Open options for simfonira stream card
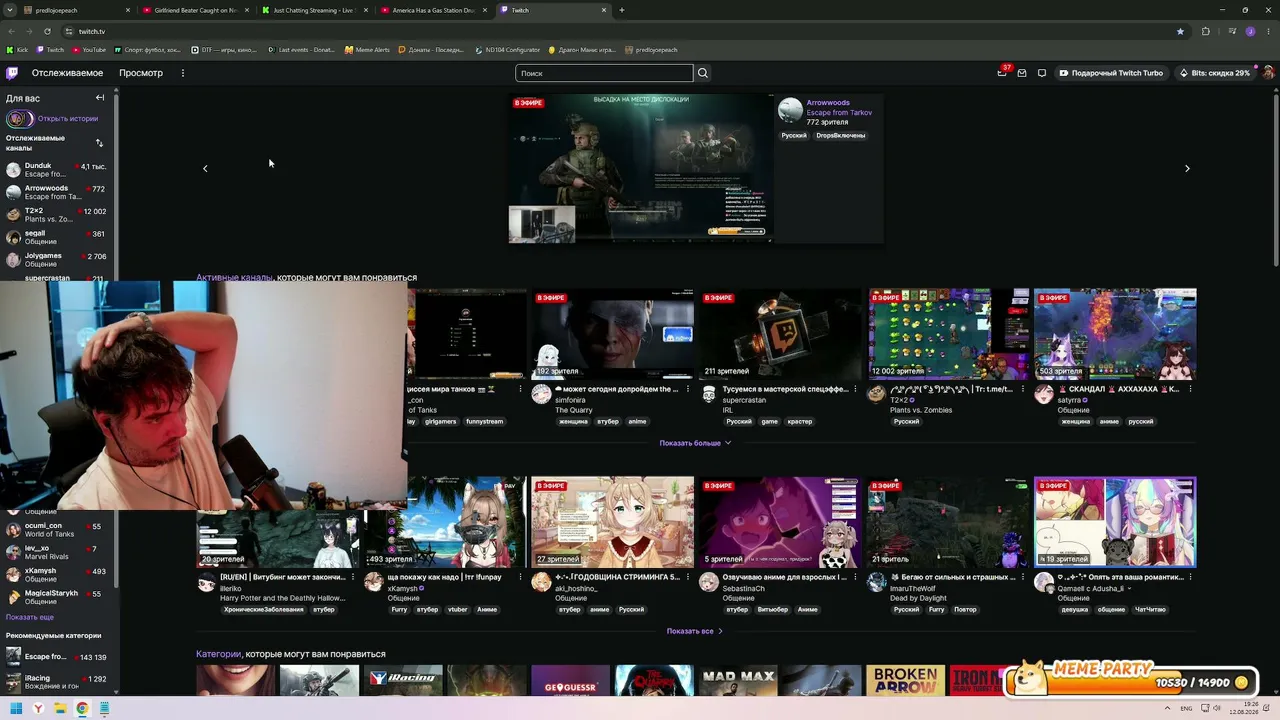Image resolution: width=1280 pixels, height=720 pixels. (688, 389)
